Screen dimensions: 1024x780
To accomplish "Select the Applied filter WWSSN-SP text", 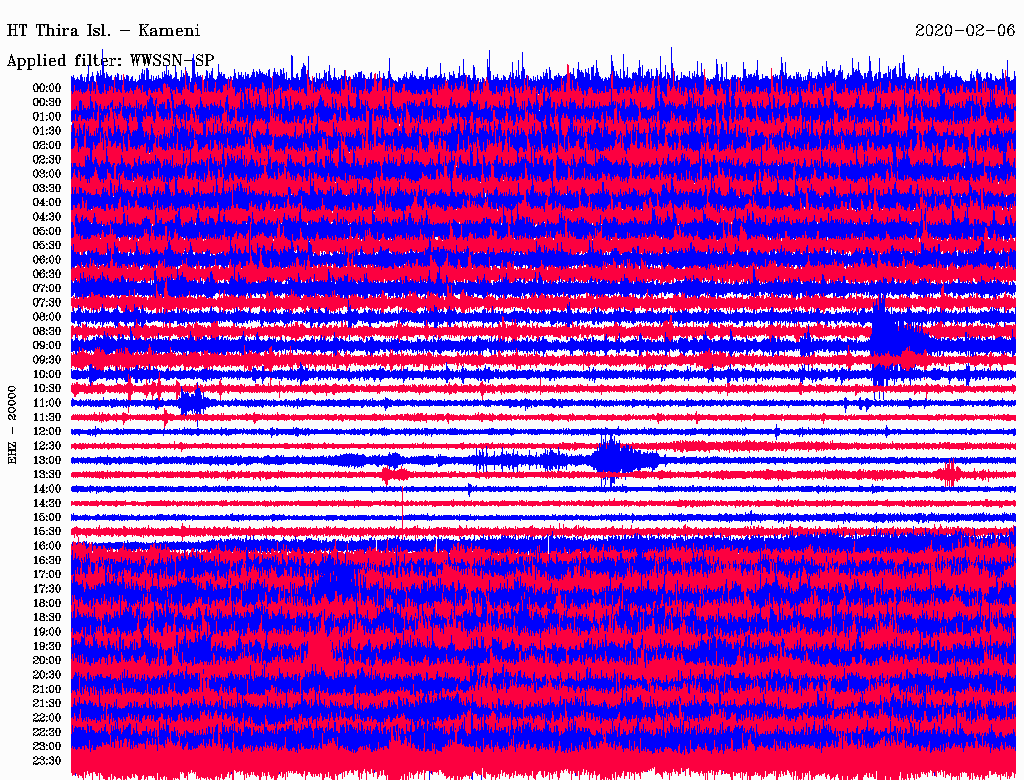I will point(110,60).
